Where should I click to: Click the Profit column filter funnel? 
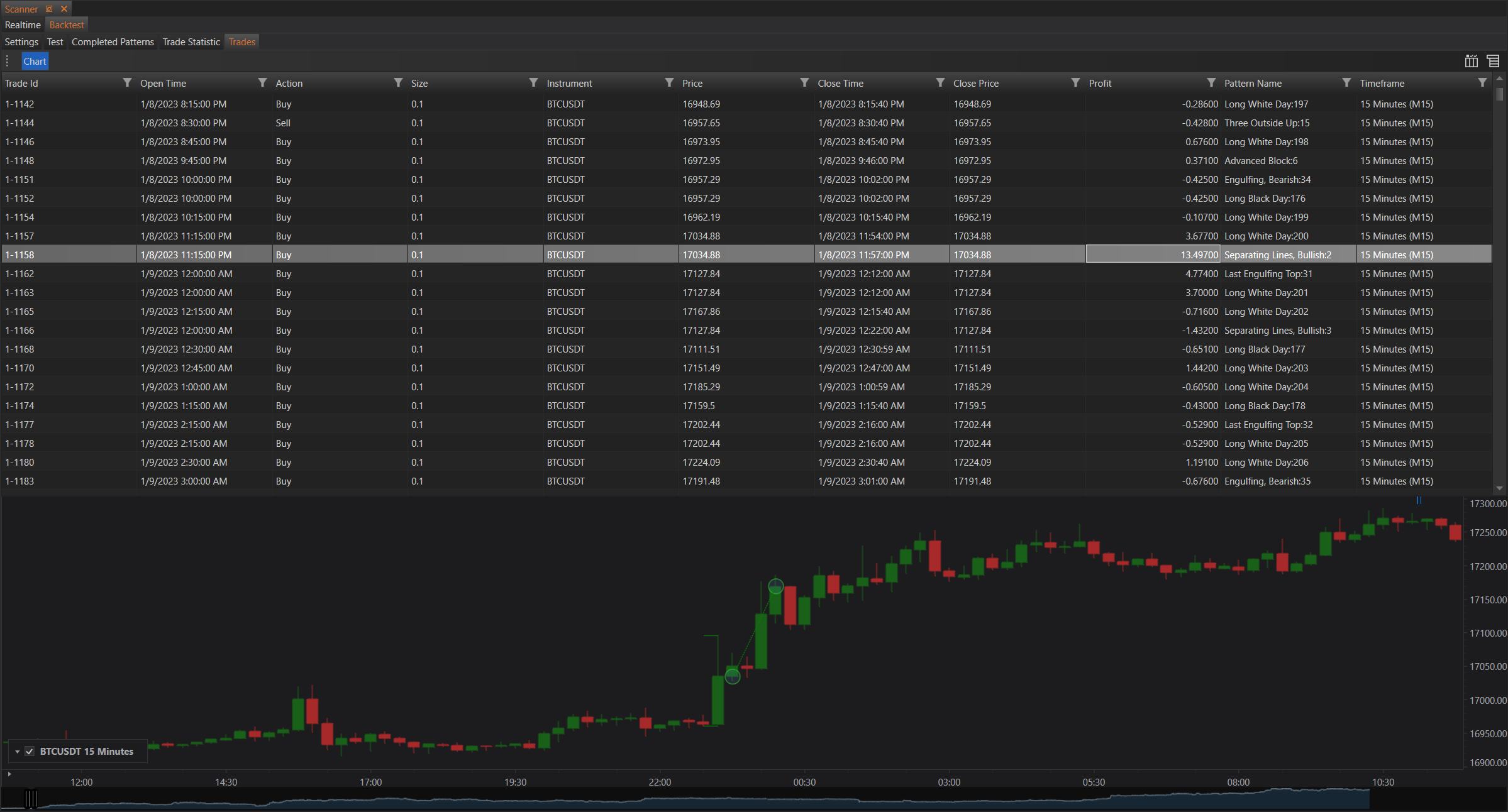[x=1211, y=83]
